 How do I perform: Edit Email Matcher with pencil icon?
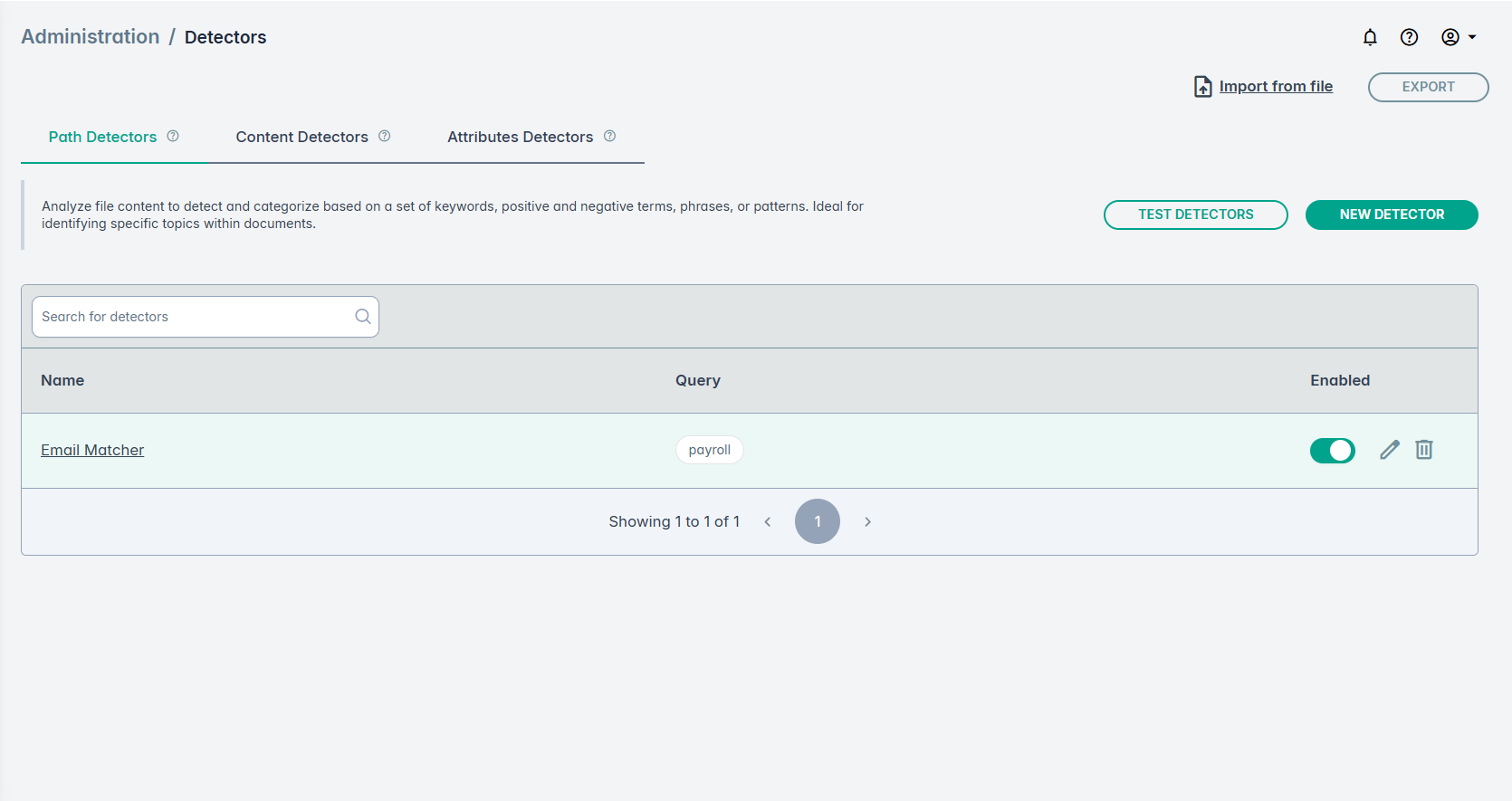click(1389, 450)
